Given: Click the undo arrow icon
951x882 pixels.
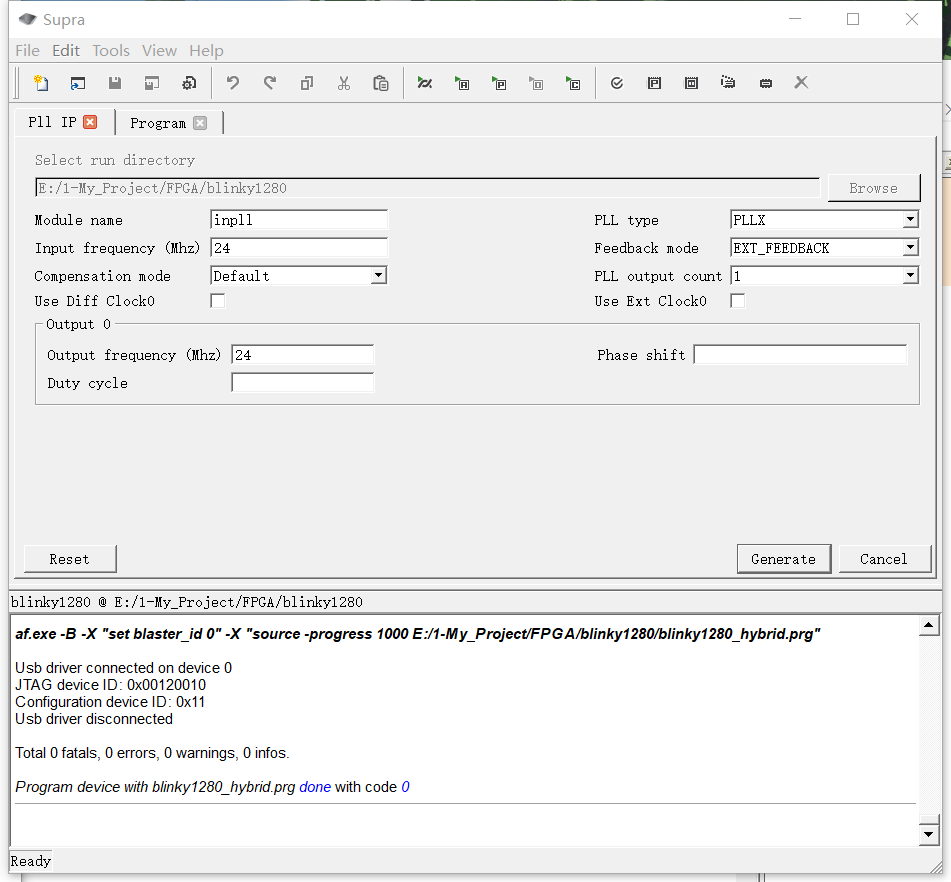Looking at the screenshot, I should point(233,83).
